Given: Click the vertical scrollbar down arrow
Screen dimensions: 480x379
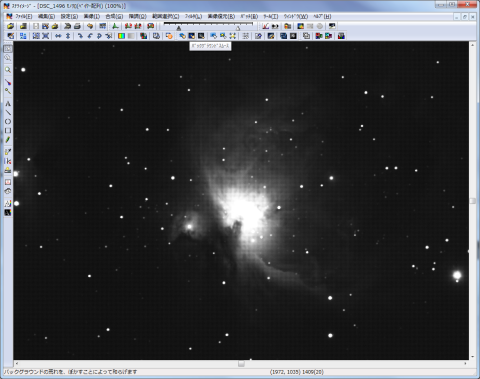Looking at the screenshot, I should (x=473, y=357).
